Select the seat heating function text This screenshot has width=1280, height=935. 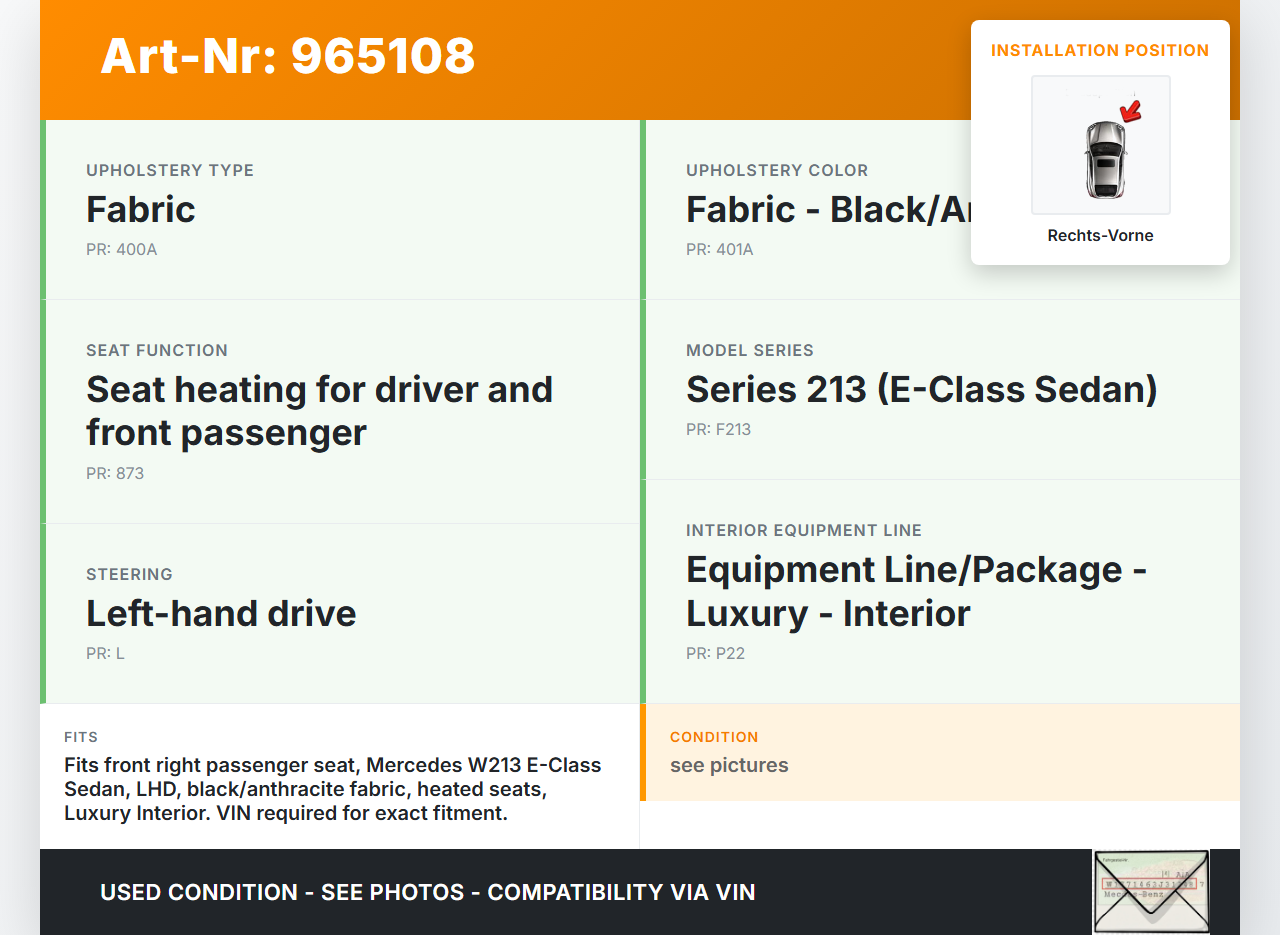pyautogui.click(x=319, y=410)
